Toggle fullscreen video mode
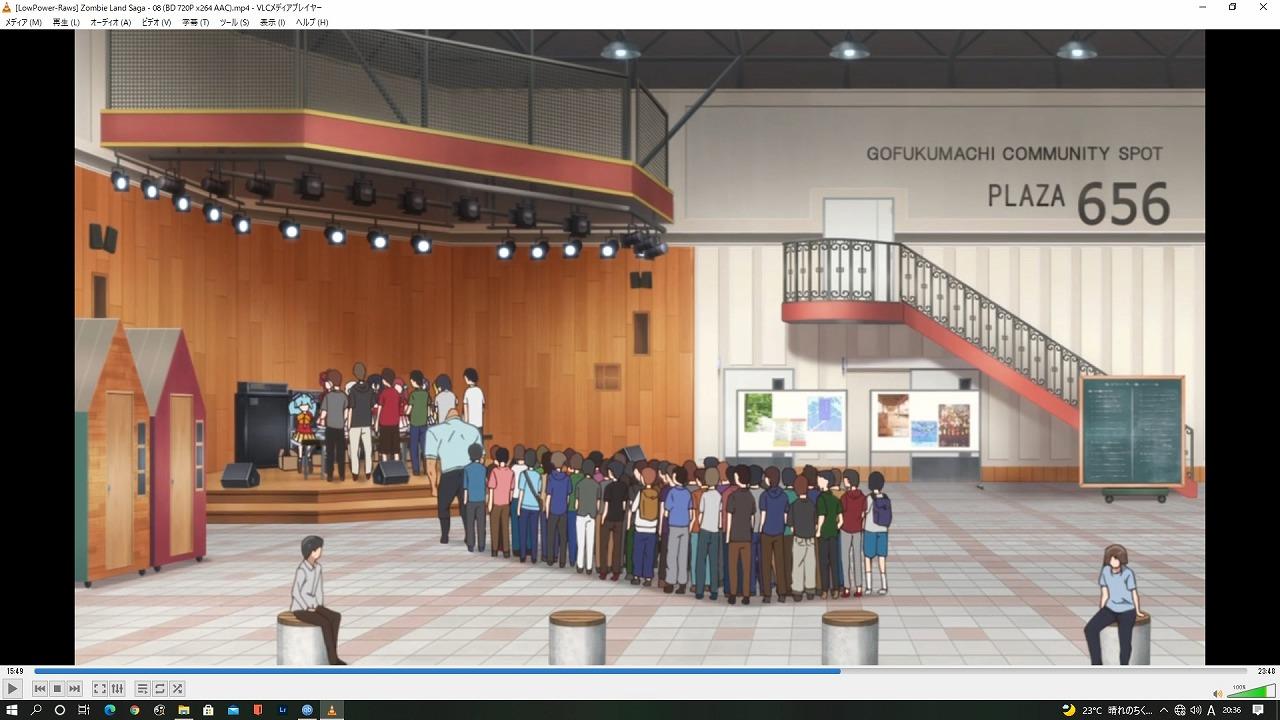The width and height of the screenshot is (1280, 720). click(100, 688)
